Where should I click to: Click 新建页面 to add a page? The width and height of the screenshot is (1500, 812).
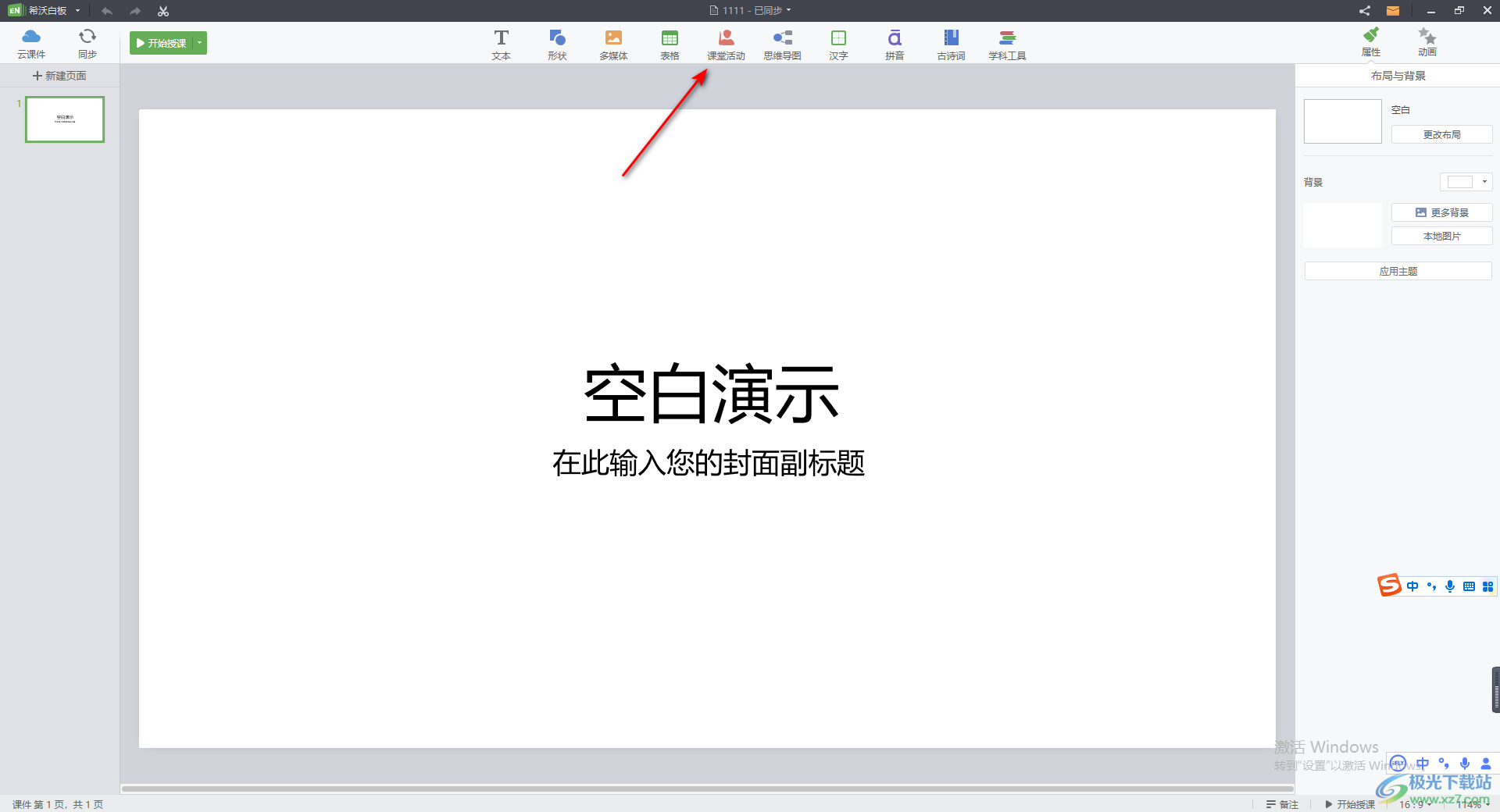point(59,76)
